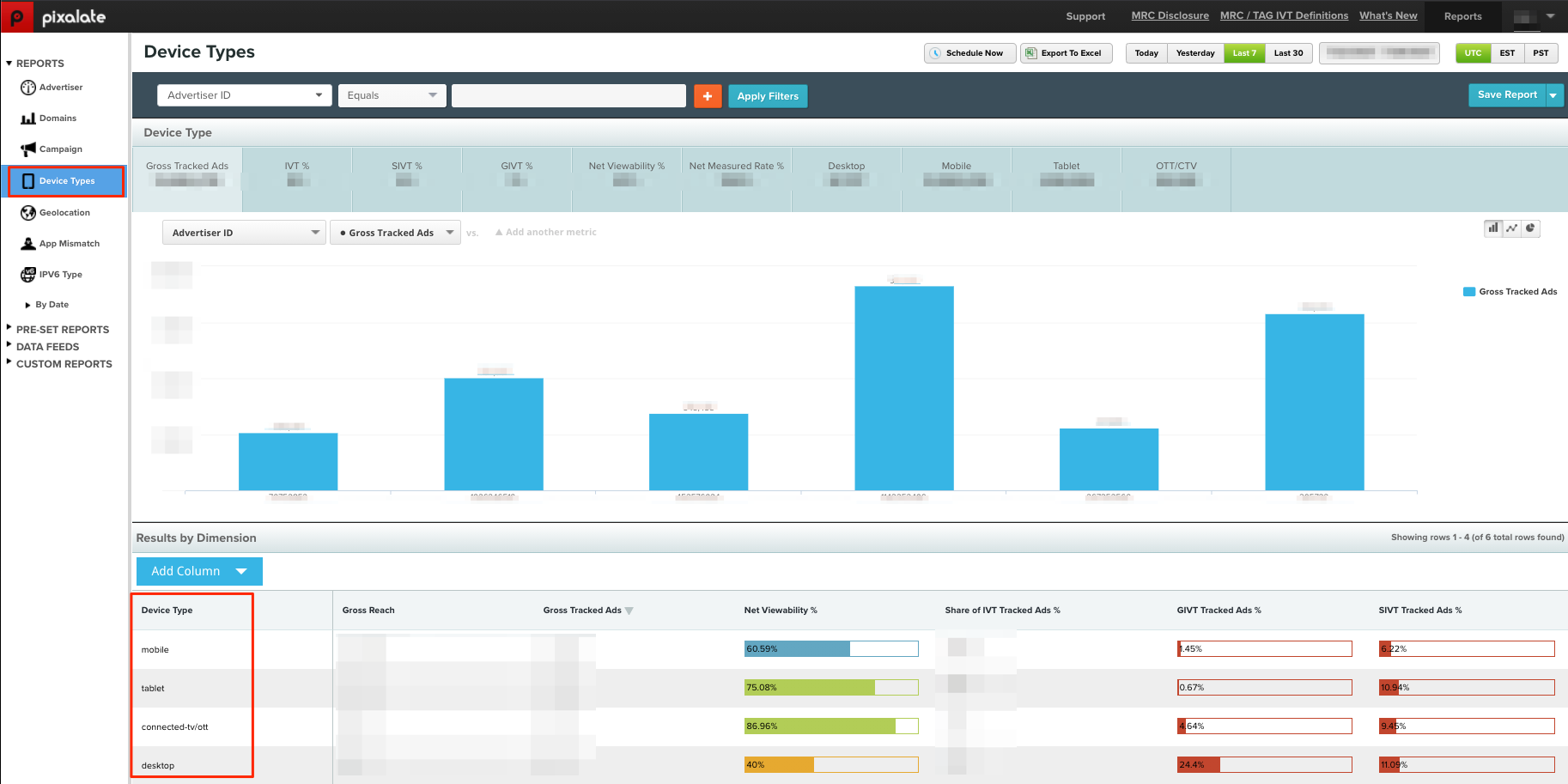Select the Last 30 date range
This screenshot has width=1568, height=784.
(x=1288, y=53)
